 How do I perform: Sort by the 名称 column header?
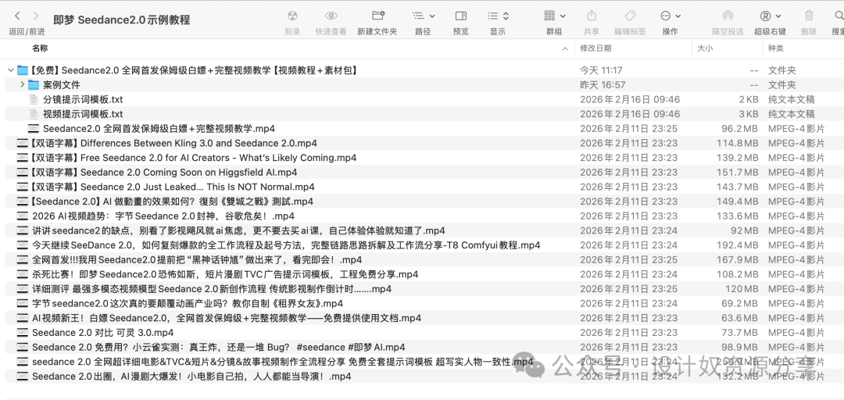click(x=40, y=48)
